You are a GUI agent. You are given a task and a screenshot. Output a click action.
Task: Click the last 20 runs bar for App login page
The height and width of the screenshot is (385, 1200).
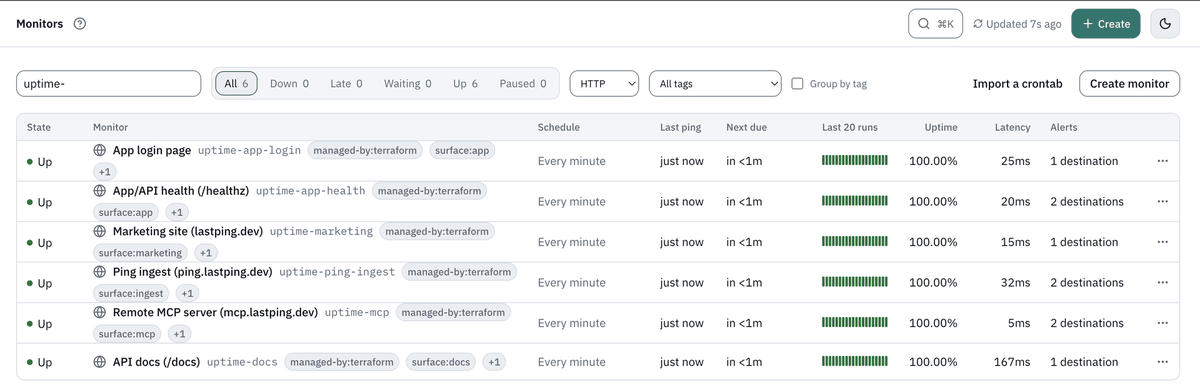click(854, 160)
